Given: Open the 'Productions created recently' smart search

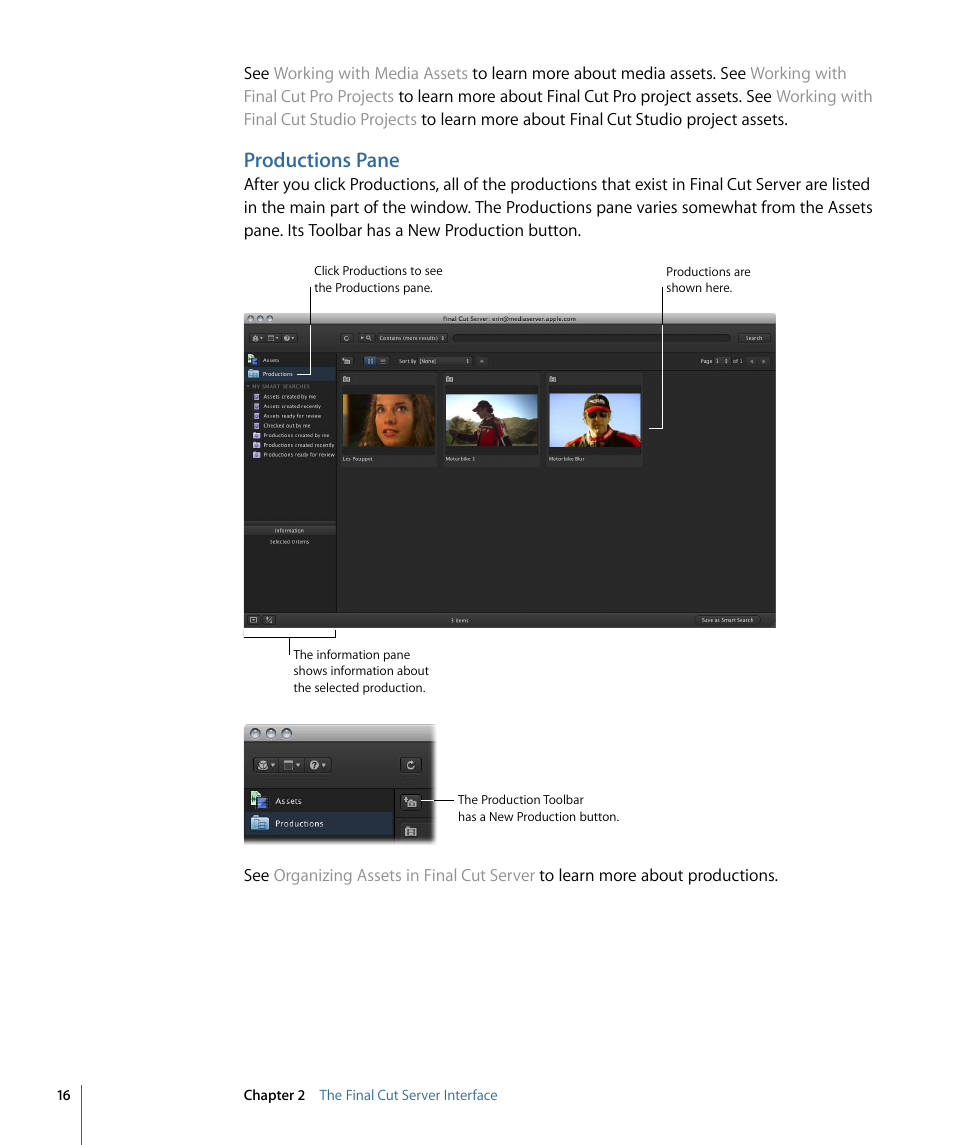Looking at the screenshot, I should pyautogui.click(x=299, y=445).
